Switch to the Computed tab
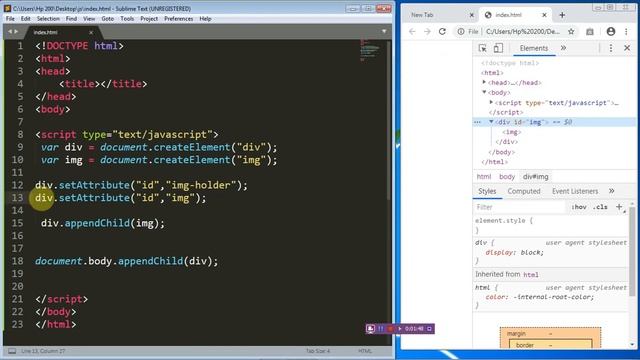 524,191
